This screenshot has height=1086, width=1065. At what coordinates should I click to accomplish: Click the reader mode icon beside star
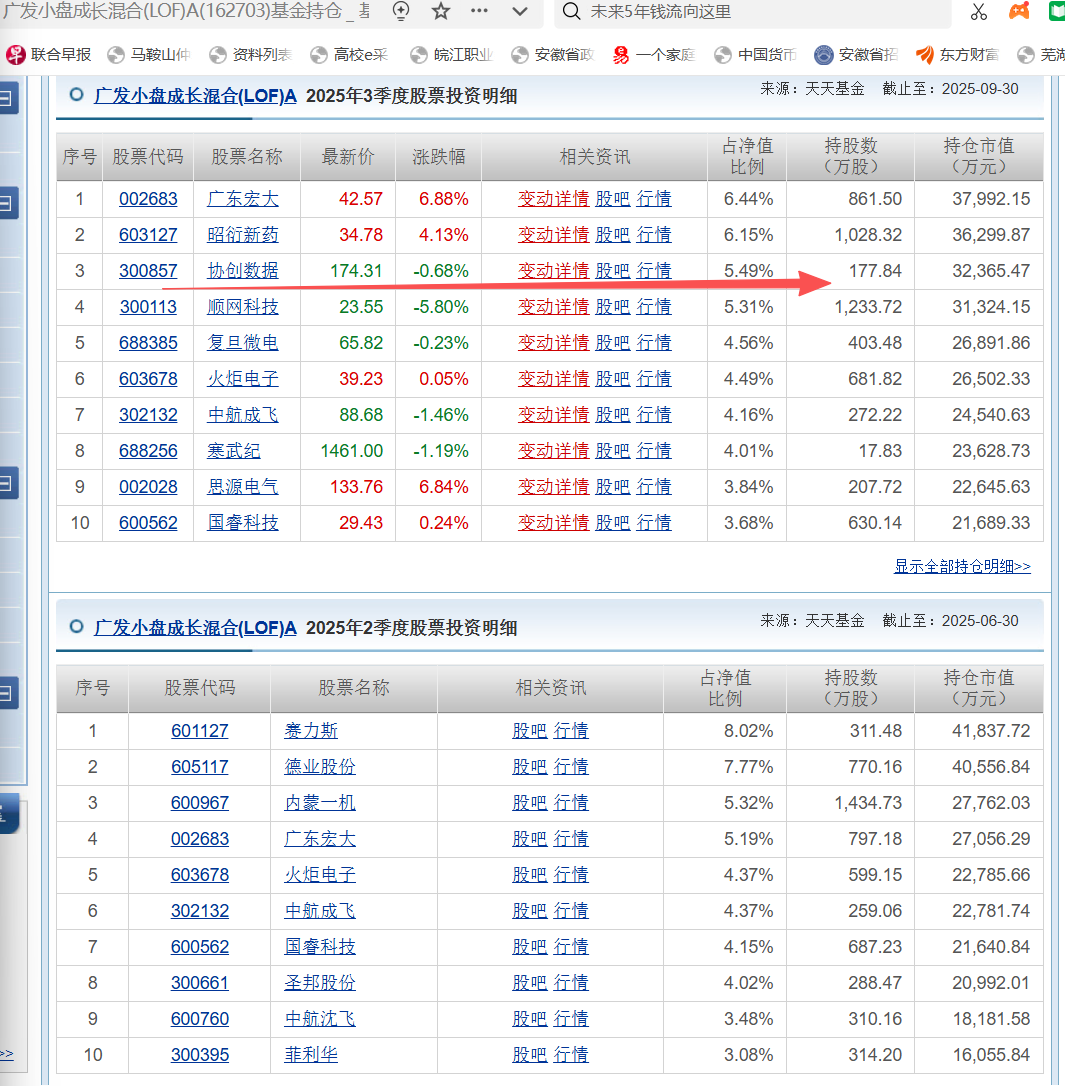click(401, 11)
